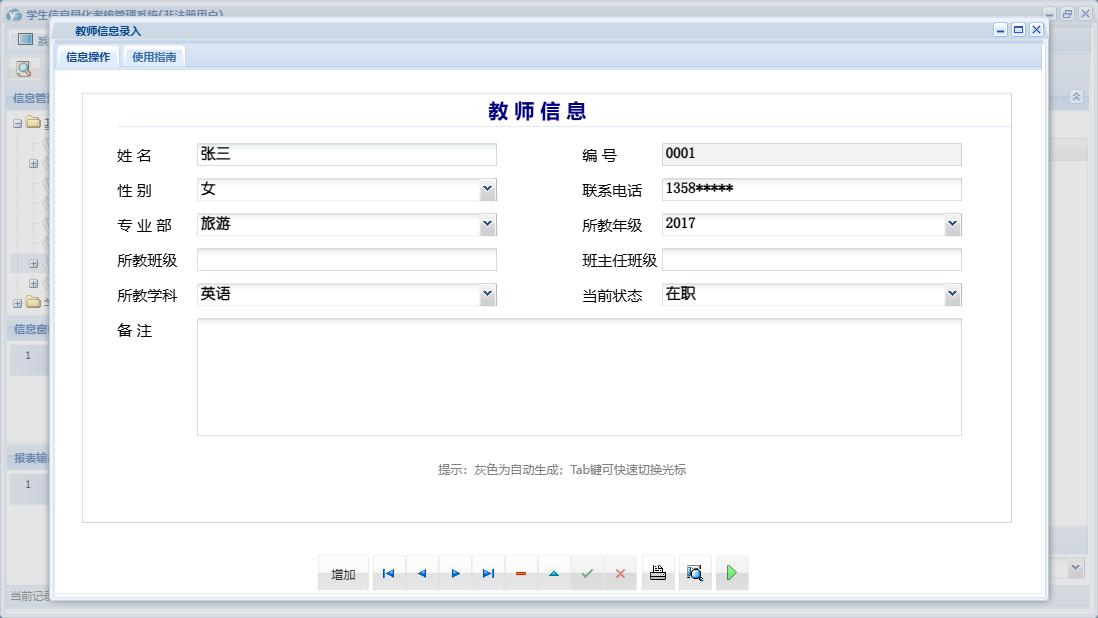1098x618 pixels.
Task: Navigate to the first record
Action: 388,573
